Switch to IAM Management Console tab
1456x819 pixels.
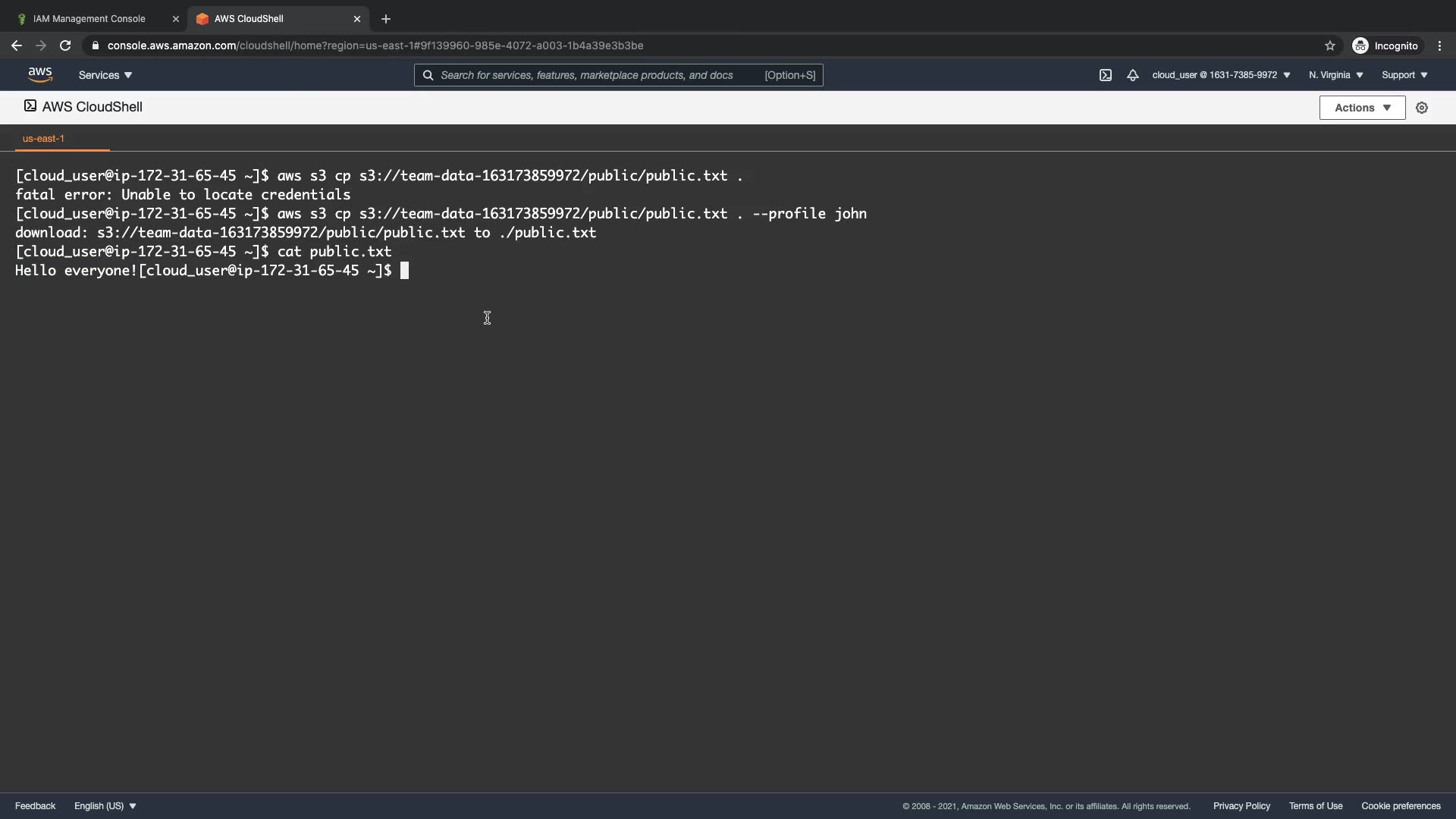[89, 19]
